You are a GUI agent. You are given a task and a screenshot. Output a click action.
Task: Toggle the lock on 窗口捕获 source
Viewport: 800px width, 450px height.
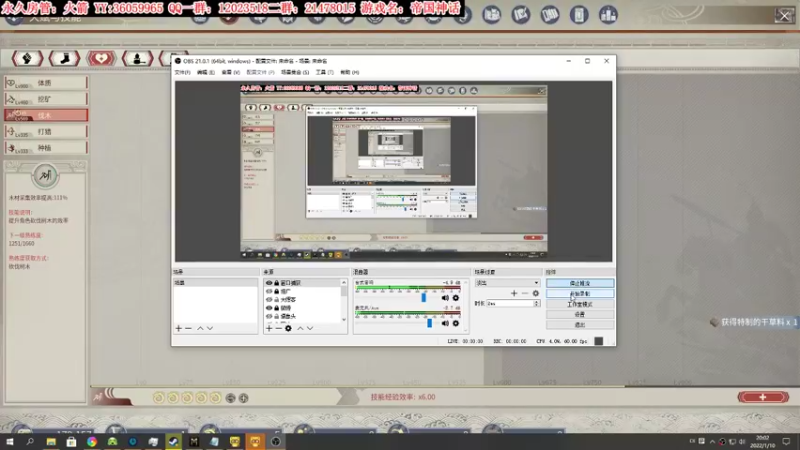pos(277,283)
